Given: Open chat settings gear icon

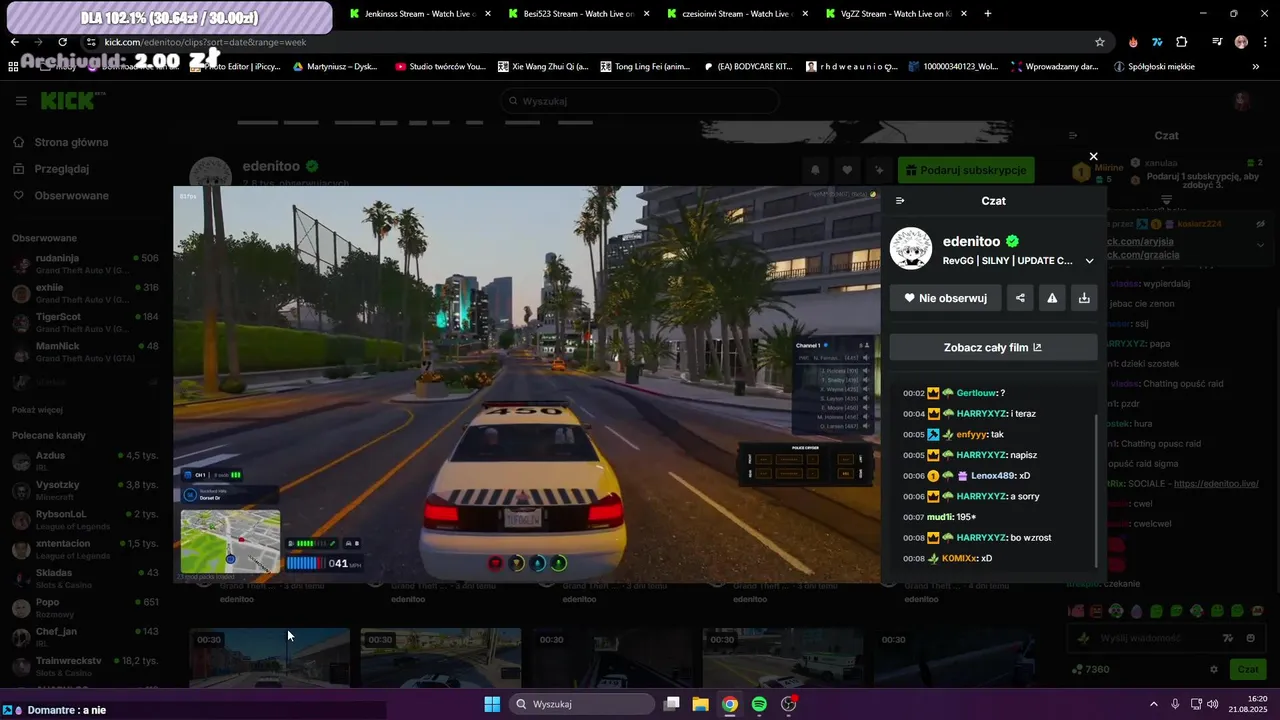Looking at the screenshot, I should coord(1214,669).
